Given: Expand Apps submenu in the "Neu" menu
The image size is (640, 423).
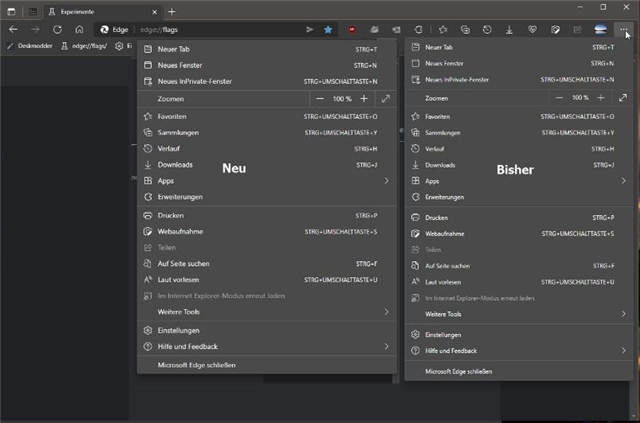Looking at the screenshot, I should (386, 181).
